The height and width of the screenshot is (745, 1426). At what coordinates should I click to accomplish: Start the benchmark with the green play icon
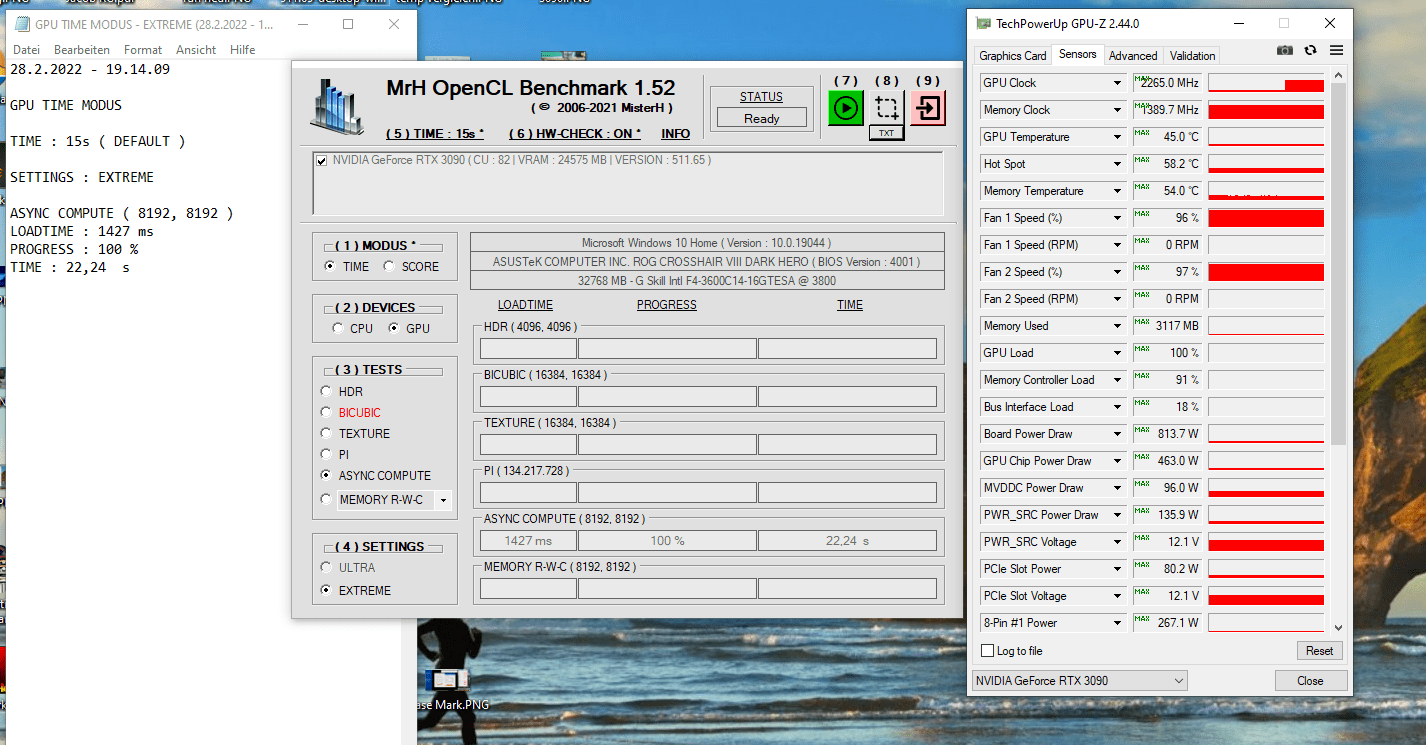coord(846,107)
